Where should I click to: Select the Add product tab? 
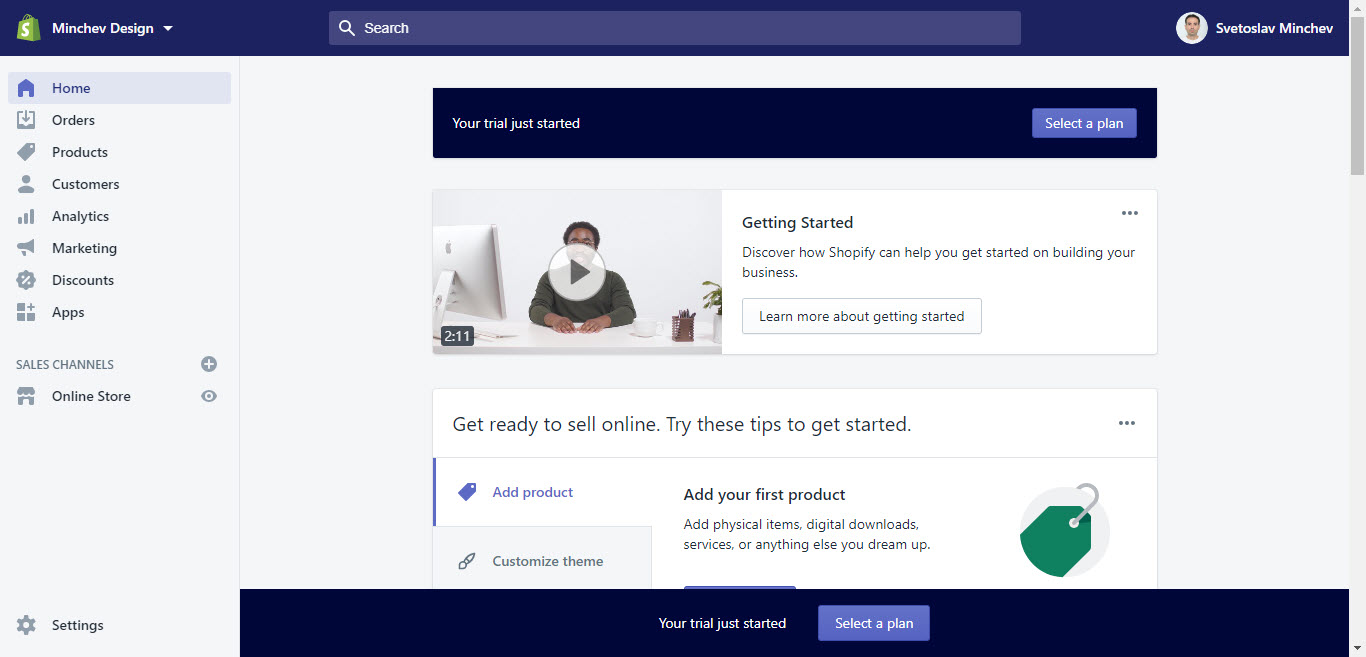click(x=543, y=492)
